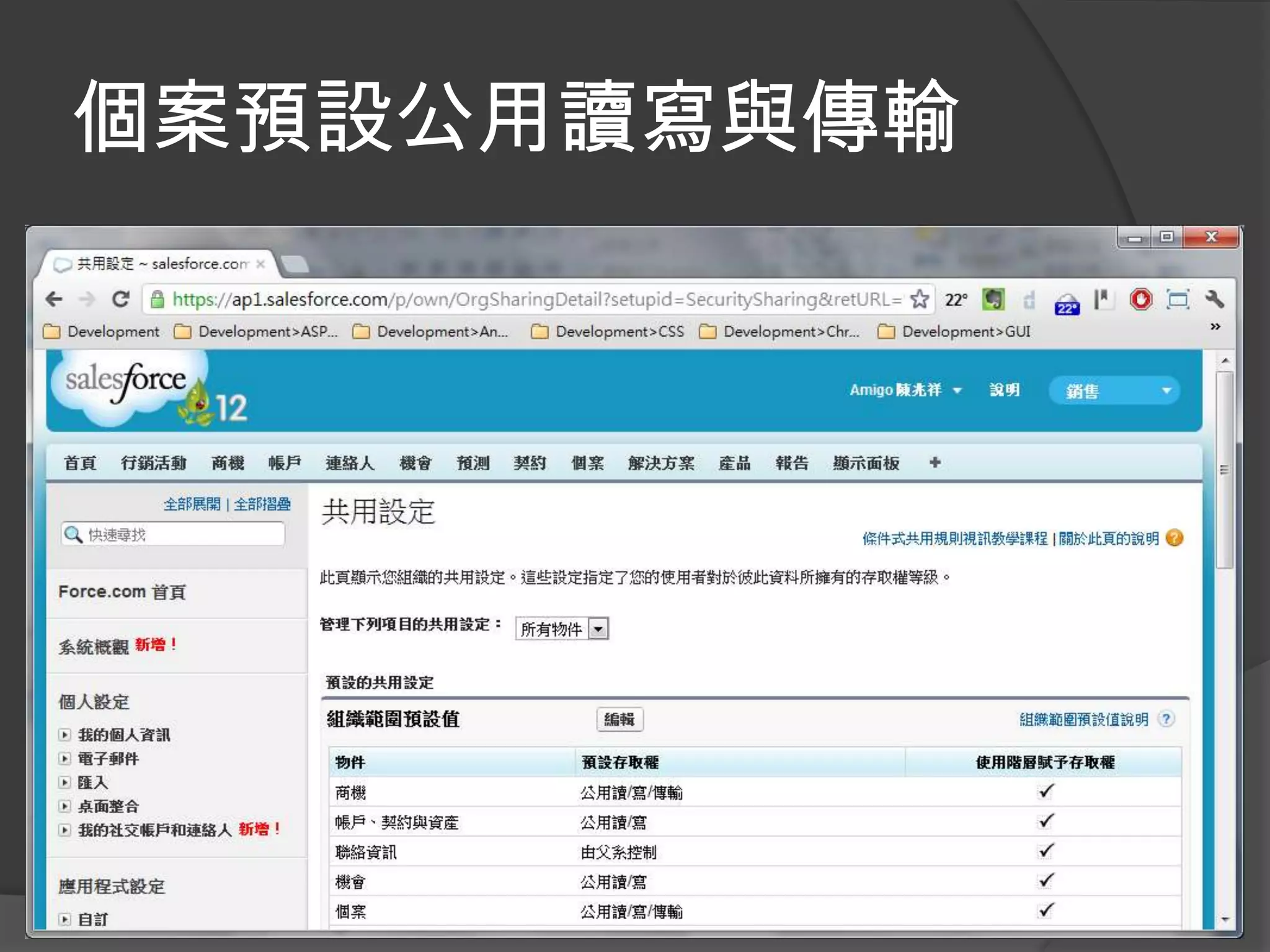1270x952 pixels.
Task: Open the 條件式共用規則視訊教學課程 link
Action: pyautogui.click(x=955, y=539)
